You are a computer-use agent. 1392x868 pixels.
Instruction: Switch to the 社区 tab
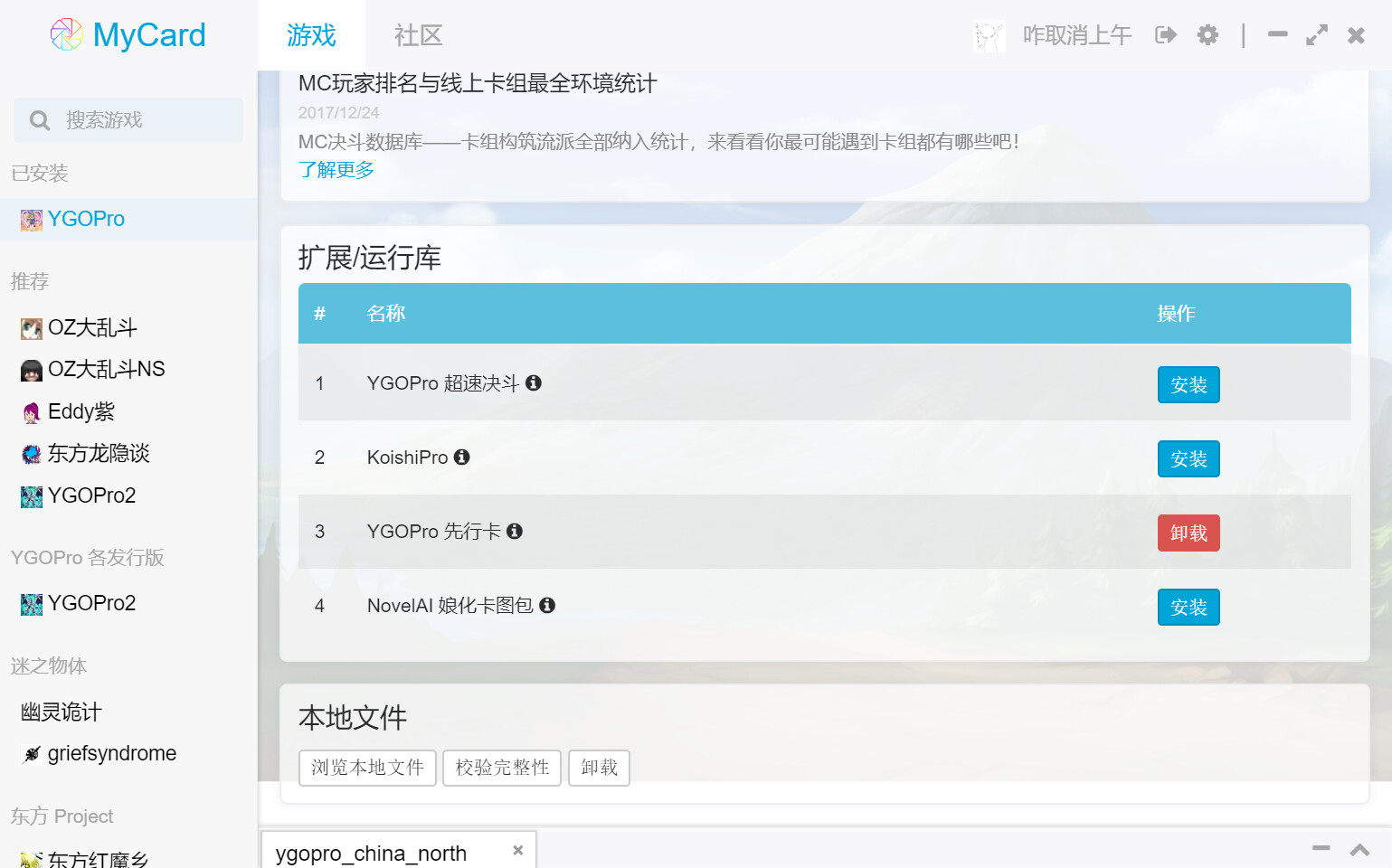tap(418, 35)
